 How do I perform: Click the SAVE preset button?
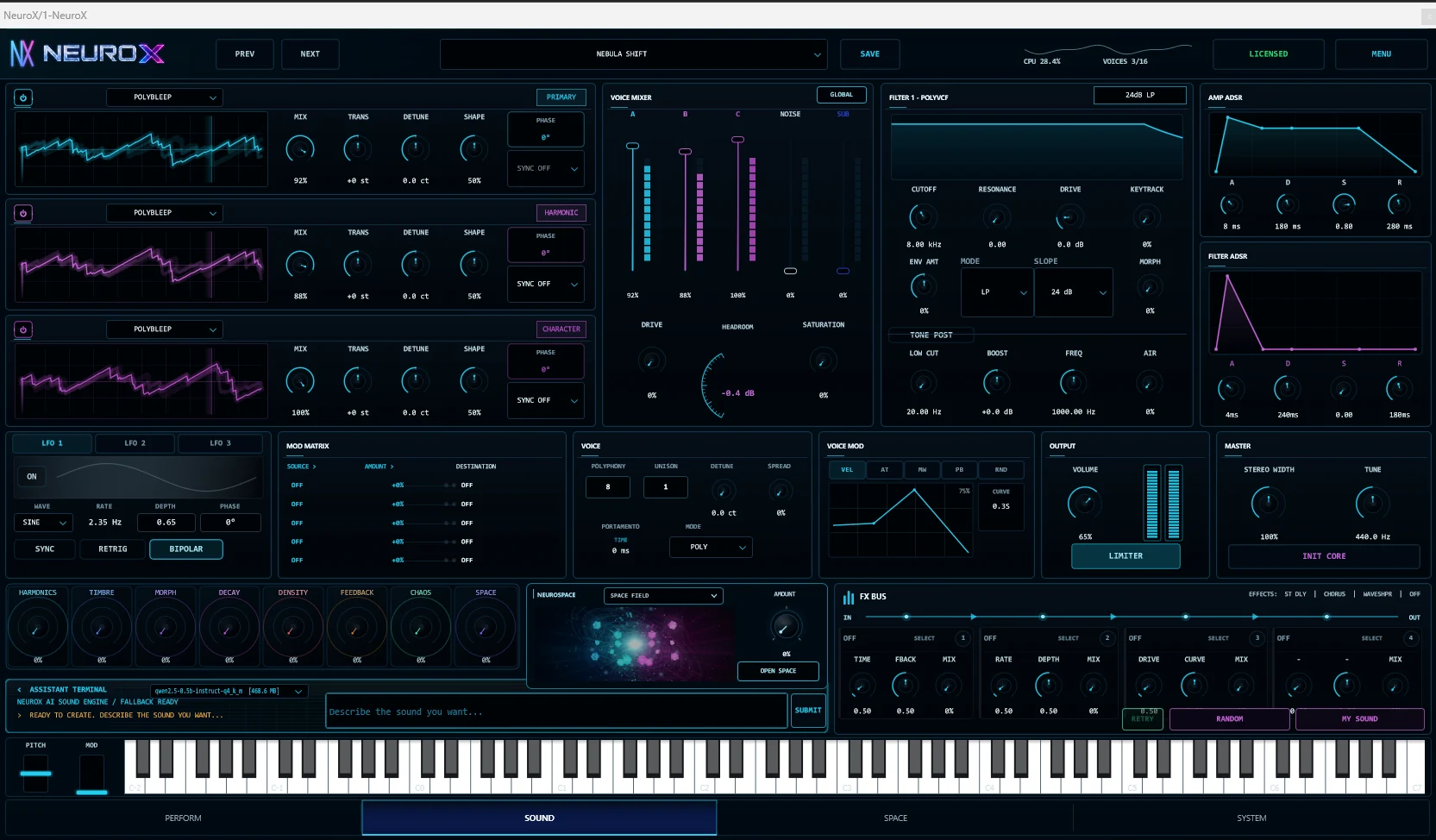(870, 54)
